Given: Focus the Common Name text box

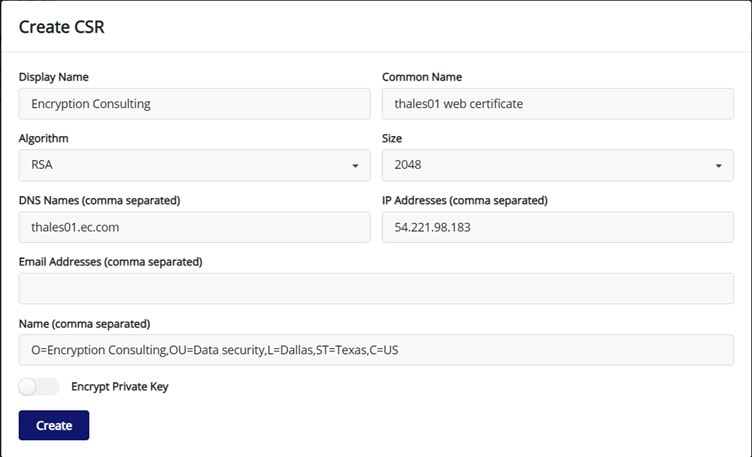Looking at the screenshot, I should pyautogui.click(x=557, y=104).
